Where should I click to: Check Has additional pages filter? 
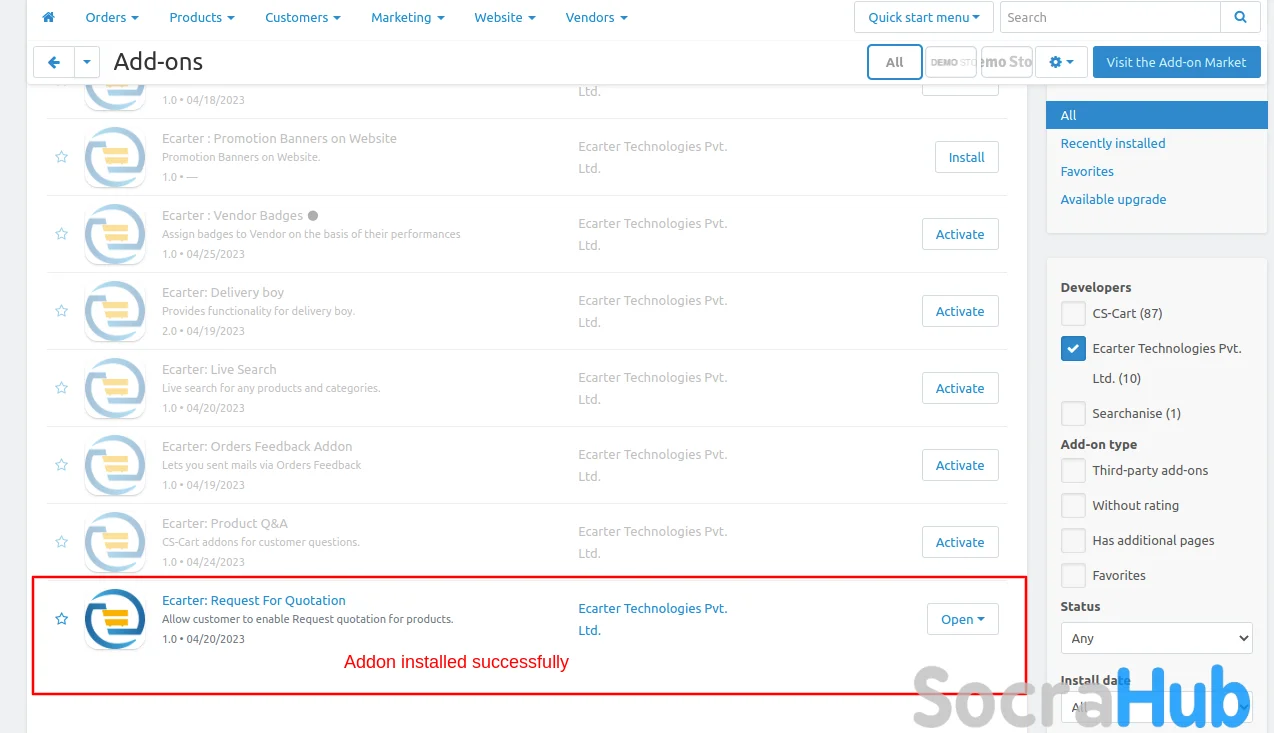pos(1073,541)
